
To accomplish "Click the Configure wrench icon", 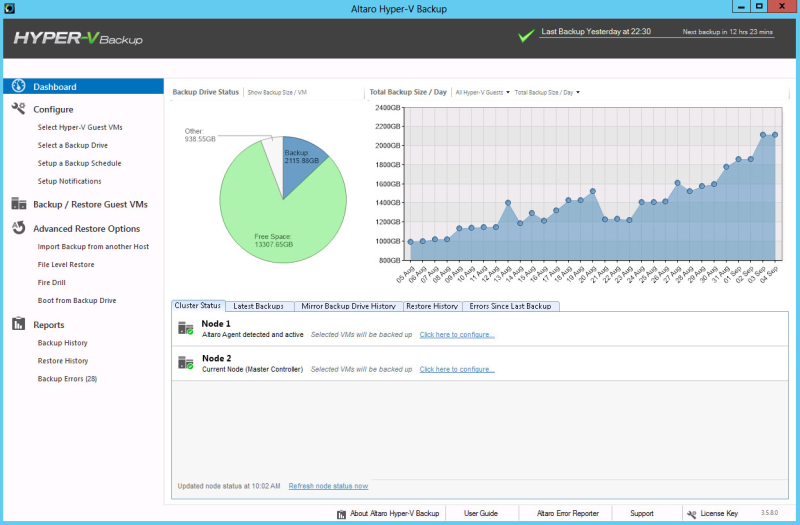I will tap(18, 108).
